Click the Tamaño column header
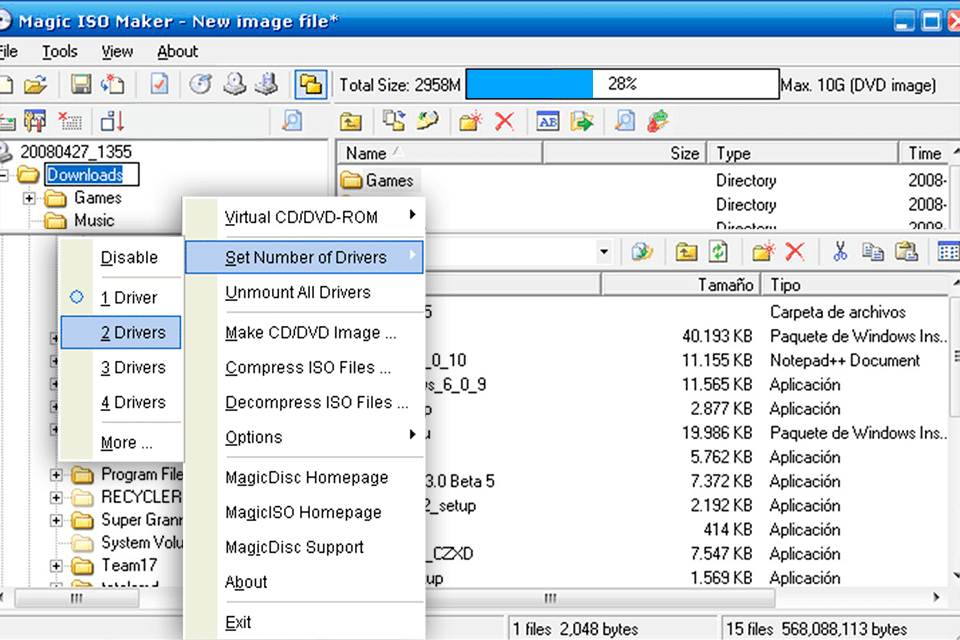This screenshot has width=960, height=640. tap(681, 285)
